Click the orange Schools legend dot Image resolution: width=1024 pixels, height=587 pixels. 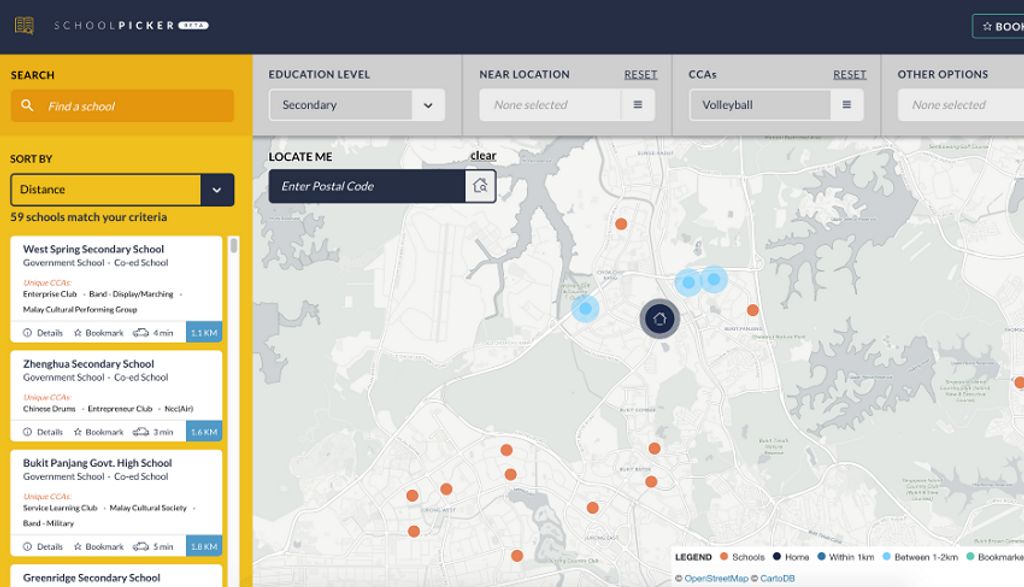724,557
